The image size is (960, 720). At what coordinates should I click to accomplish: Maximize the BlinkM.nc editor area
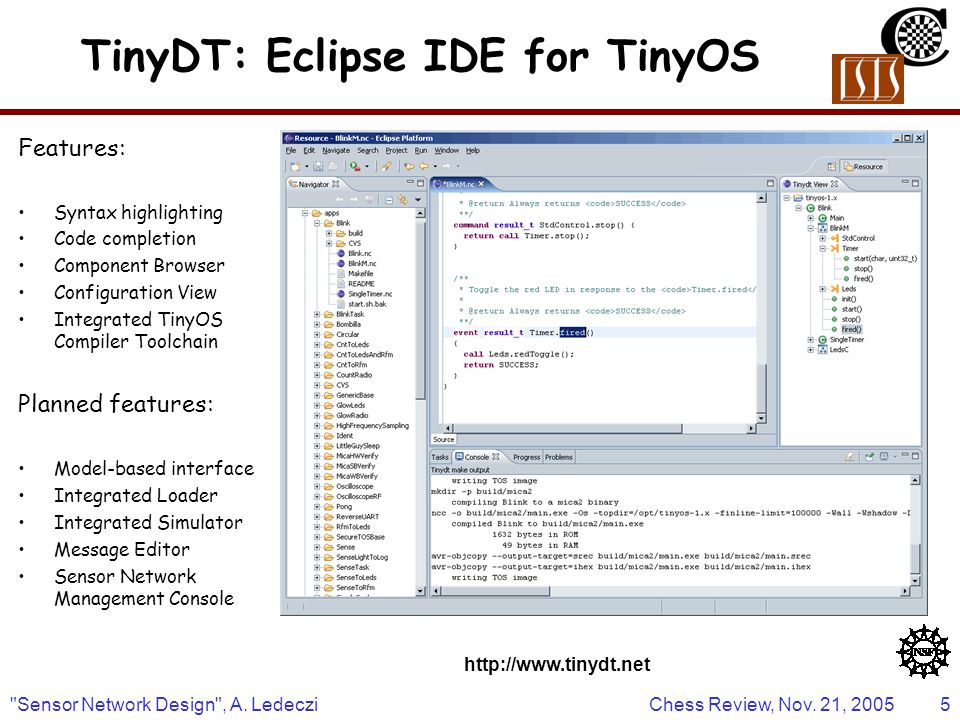click(x=770, y=183)
